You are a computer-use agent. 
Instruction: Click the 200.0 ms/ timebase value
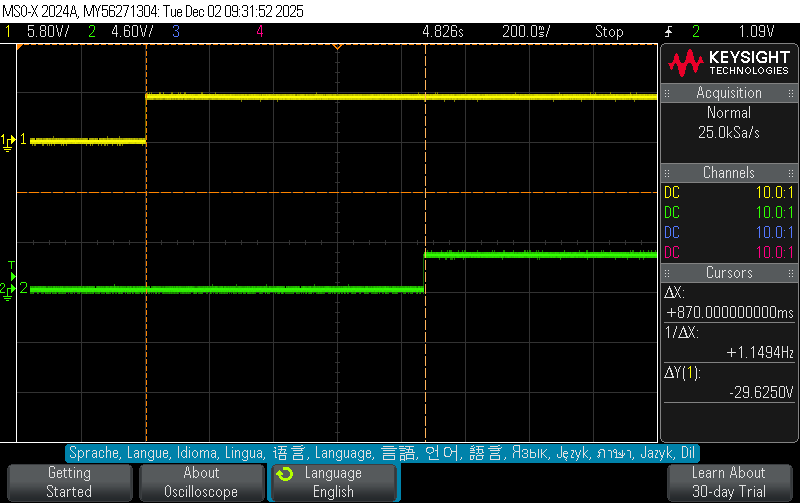pos(527,32)
